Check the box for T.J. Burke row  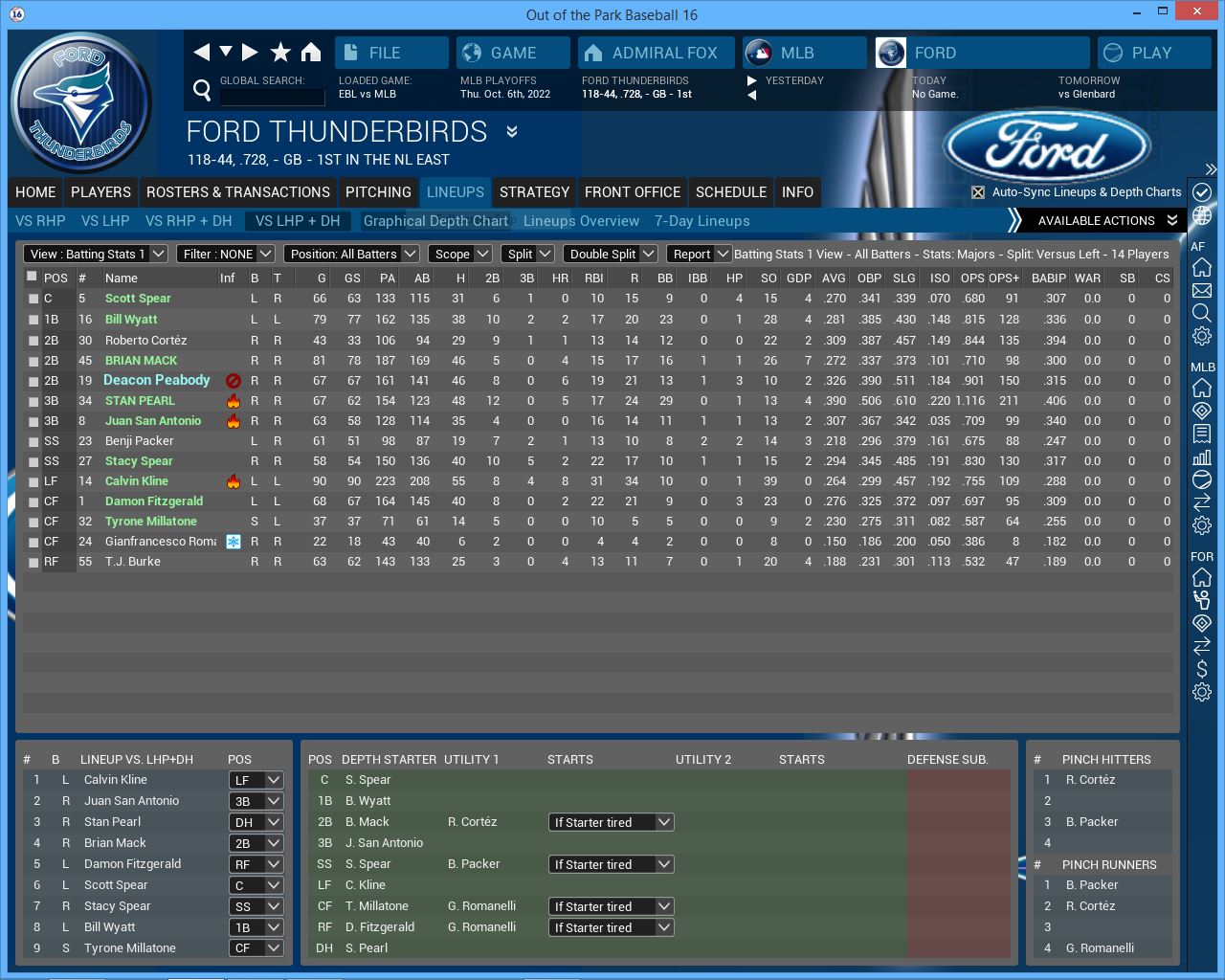pyautogui.click(x=33, y=563)
